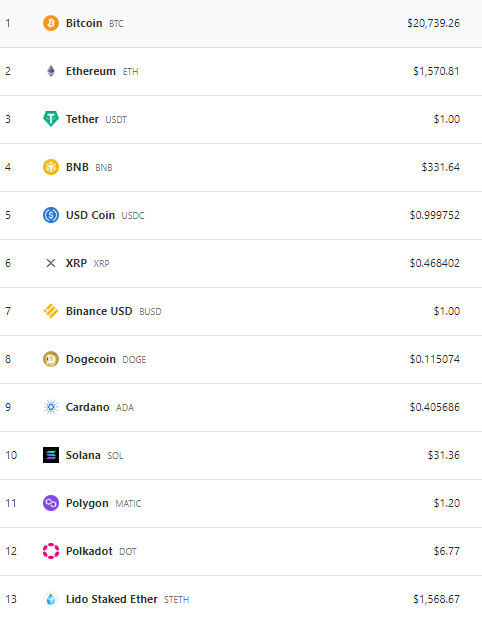Open the Polkadot coin name link
This screenshot has width=482, height=623.
click(89, 551)
